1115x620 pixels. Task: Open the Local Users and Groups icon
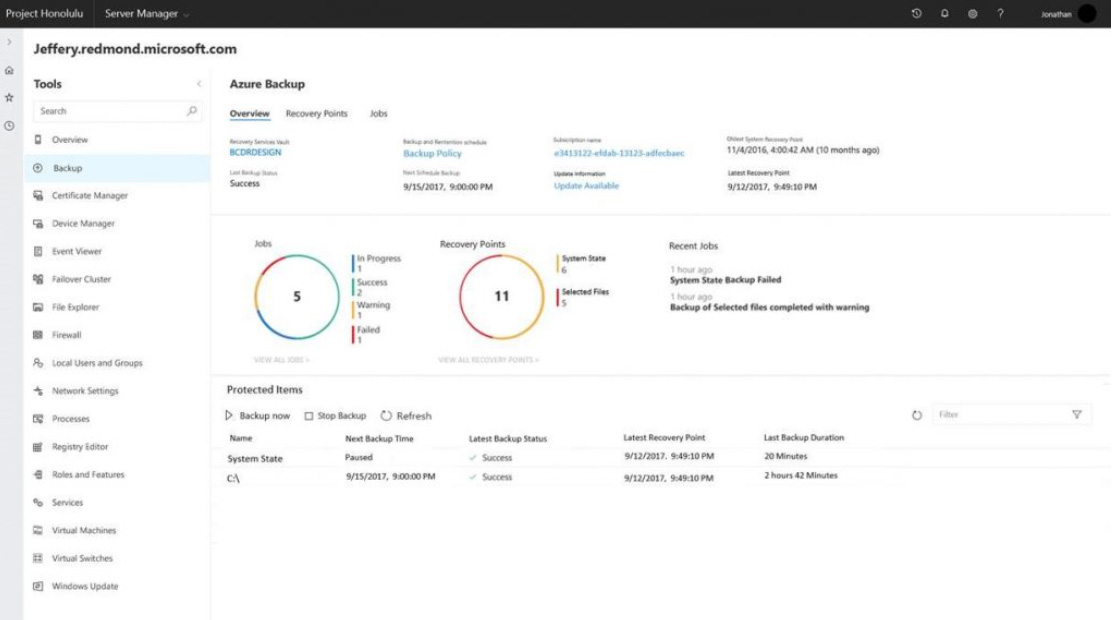coord(38,363)
